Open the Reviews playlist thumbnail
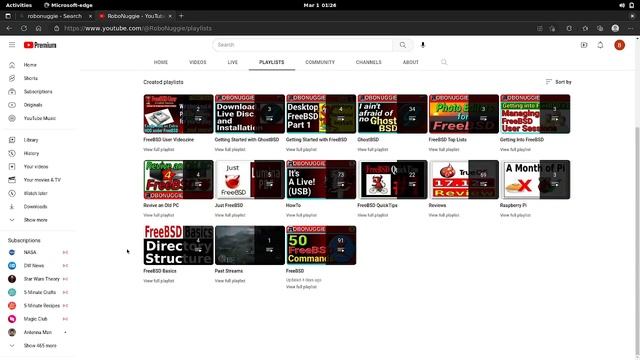 464,180
